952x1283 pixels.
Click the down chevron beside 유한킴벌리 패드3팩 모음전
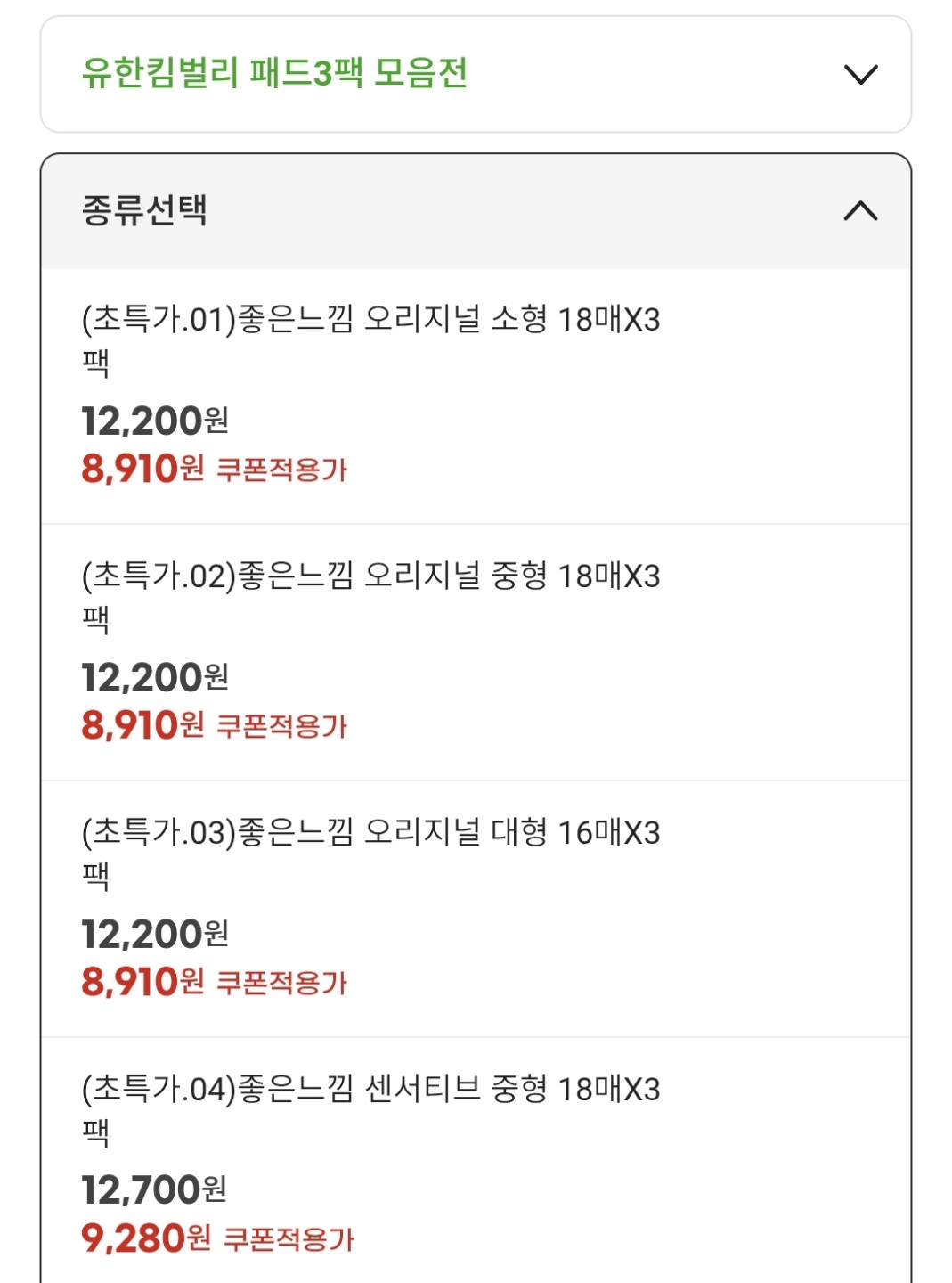pyautogui.click(x=860, y=74)
